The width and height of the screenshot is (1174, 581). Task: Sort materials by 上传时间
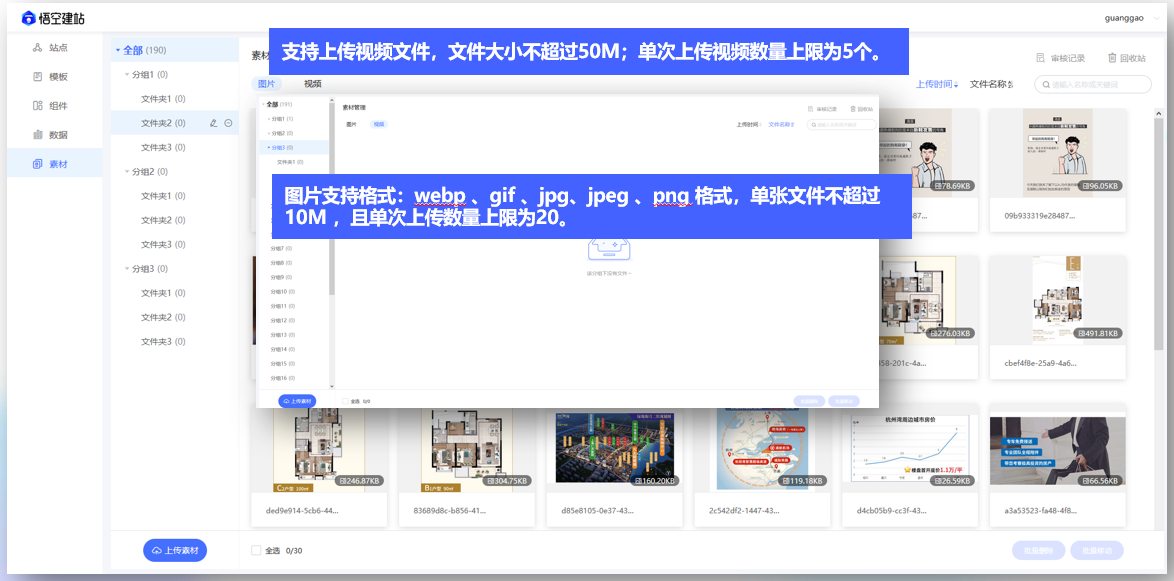click(x=936, y=85)
